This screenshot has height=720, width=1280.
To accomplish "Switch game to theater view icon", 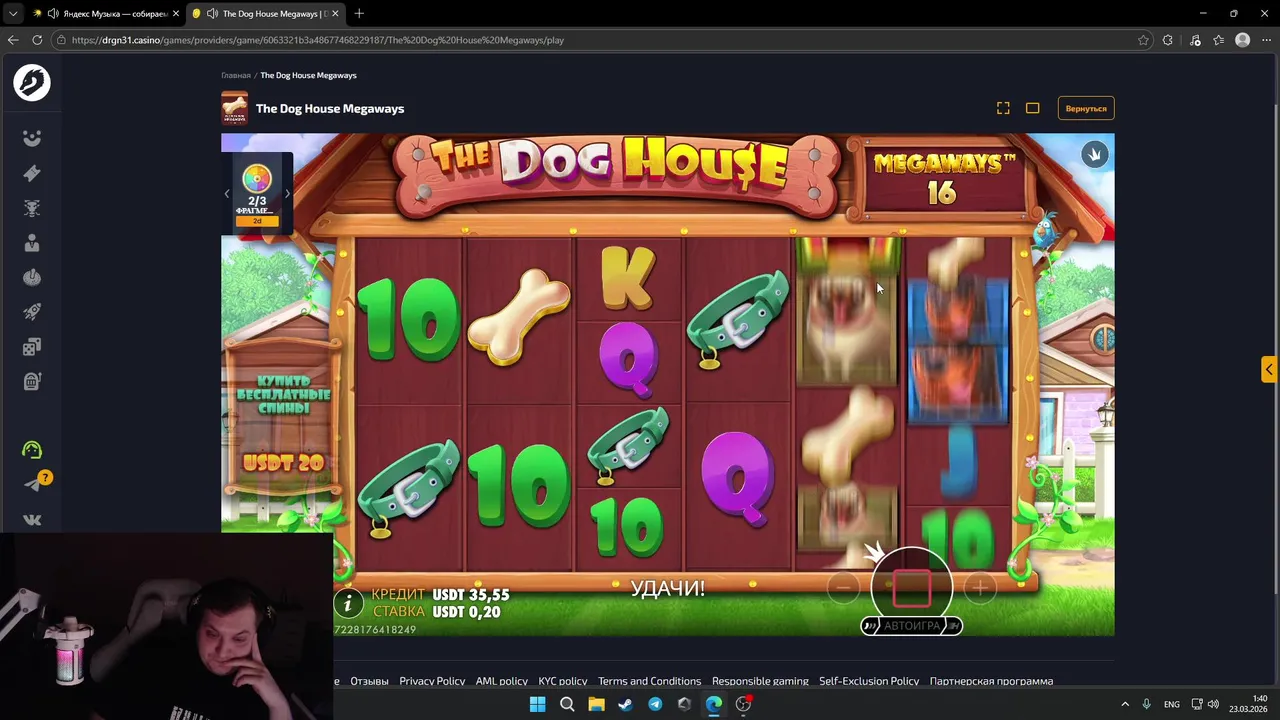I will coord(1032,108).
